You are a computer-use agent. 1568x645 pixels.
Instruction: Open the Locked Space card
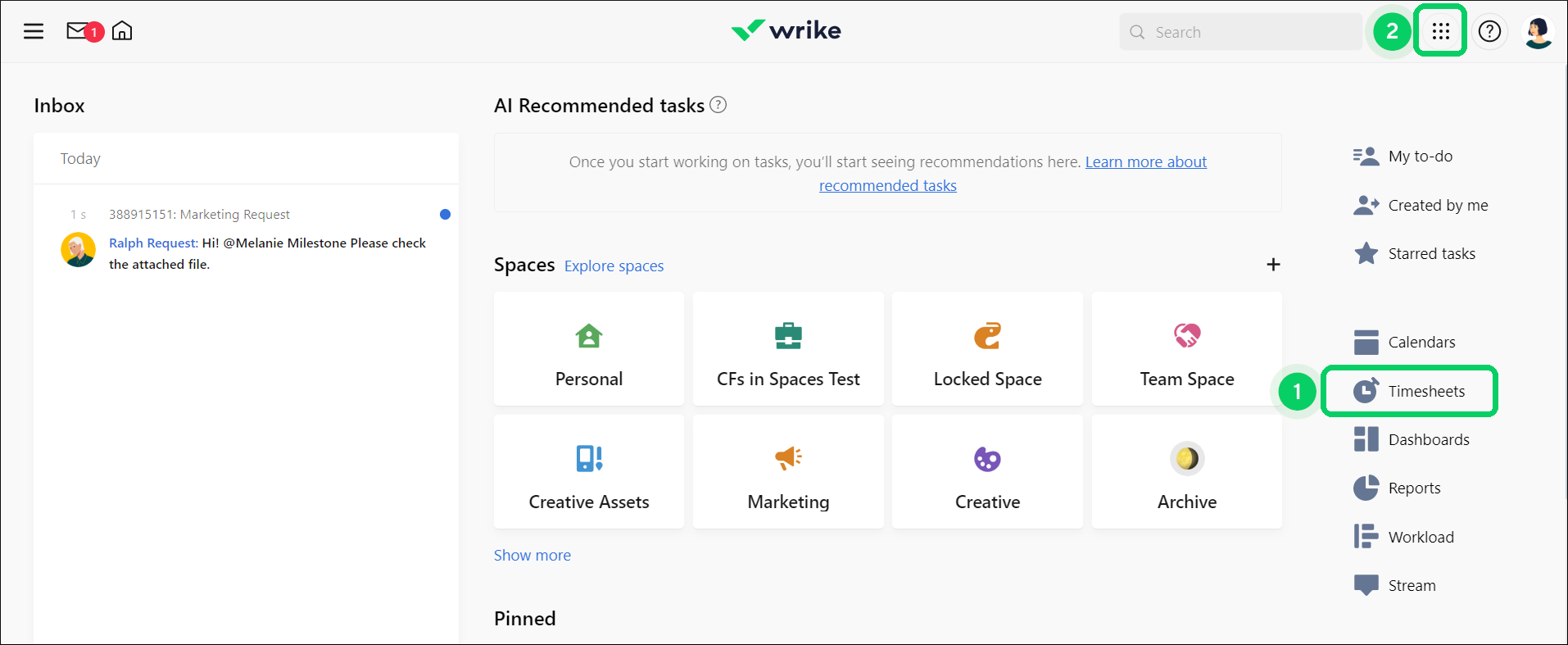(987, 348)
